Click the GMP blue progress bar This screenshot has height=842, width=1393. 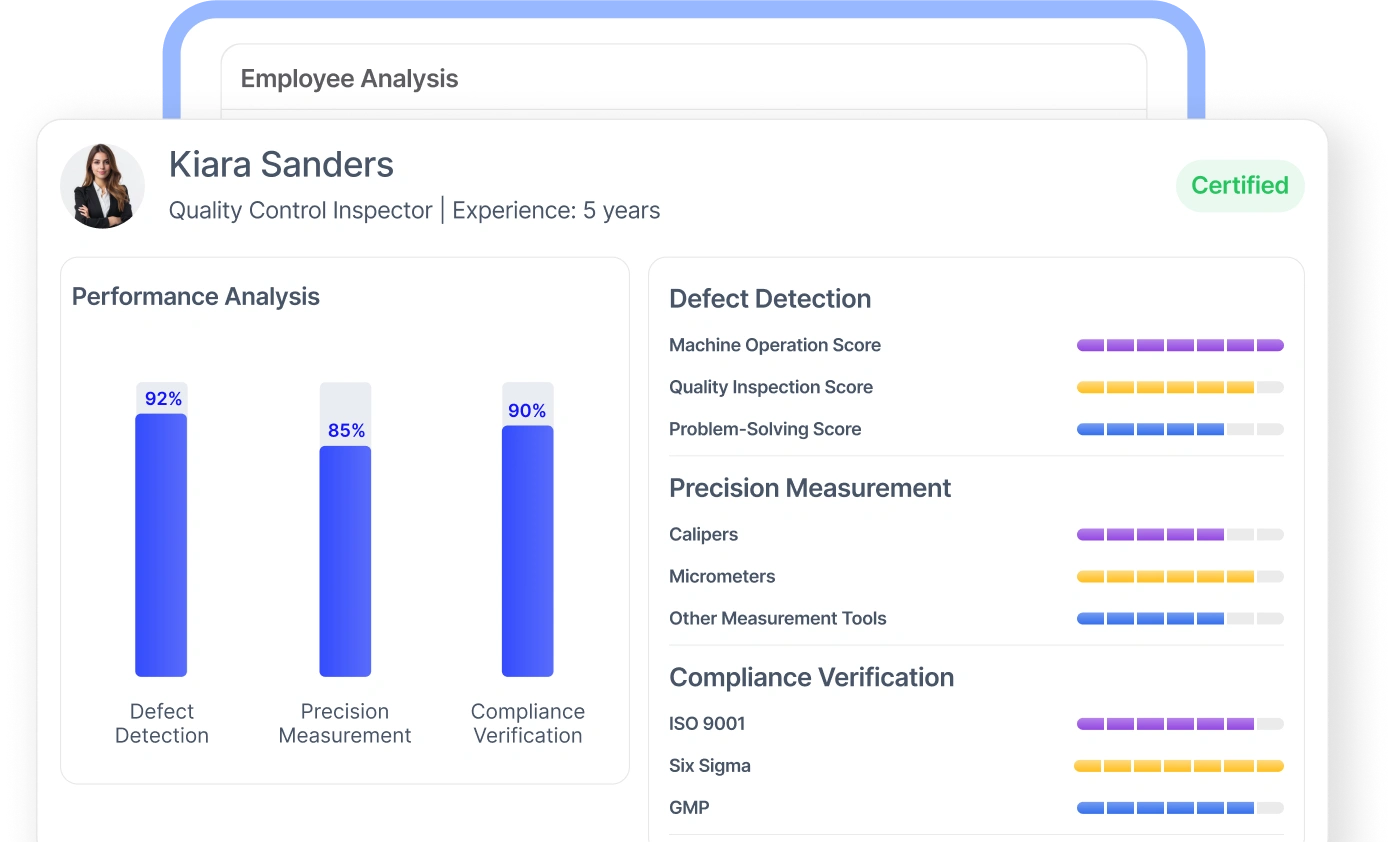1180,807
